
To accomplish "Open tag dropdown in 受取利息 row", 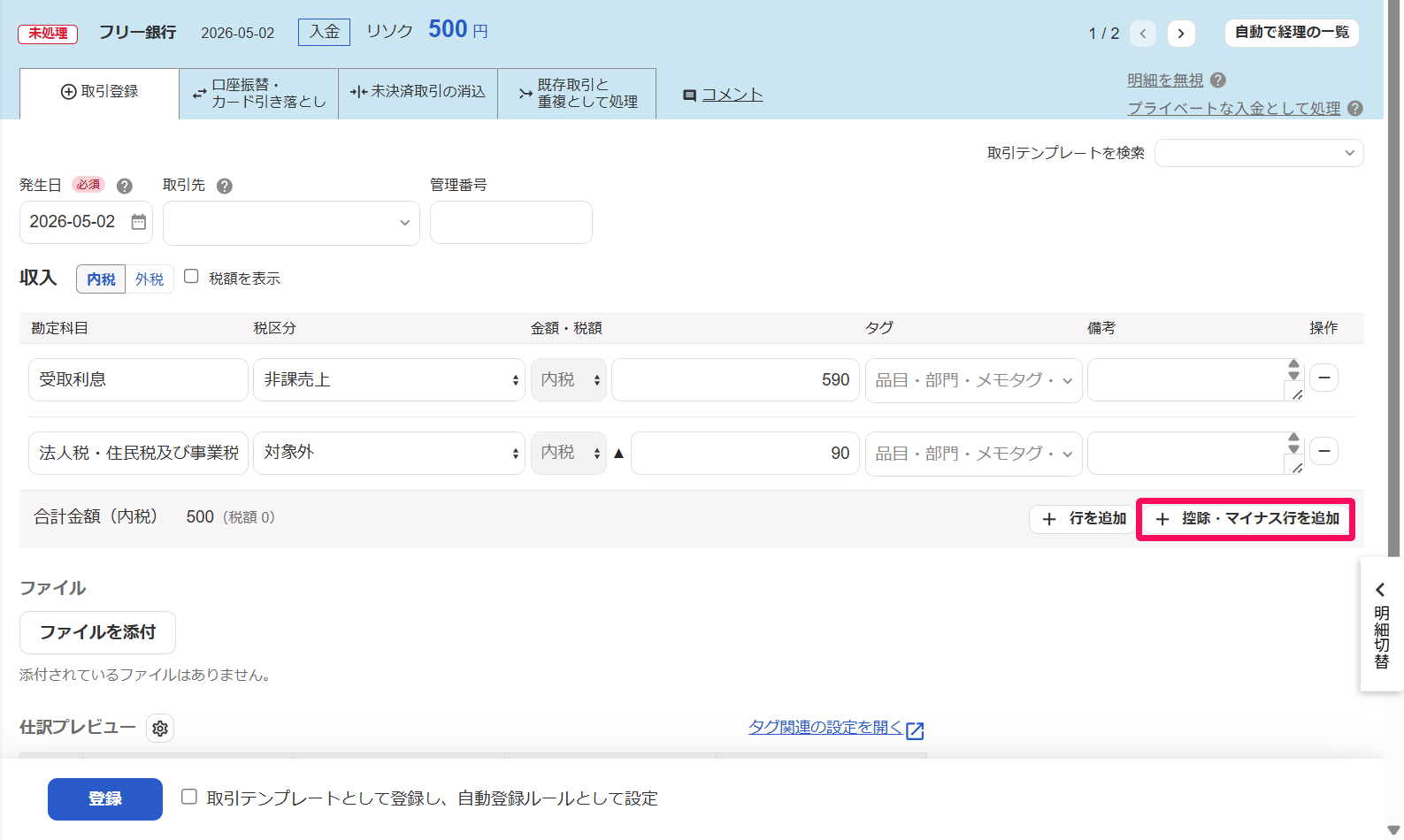I will pos(973,380).
